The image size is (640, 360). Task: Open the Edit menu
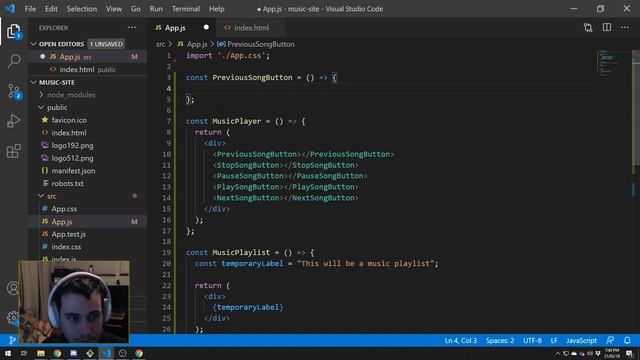(x=51, y=9)
